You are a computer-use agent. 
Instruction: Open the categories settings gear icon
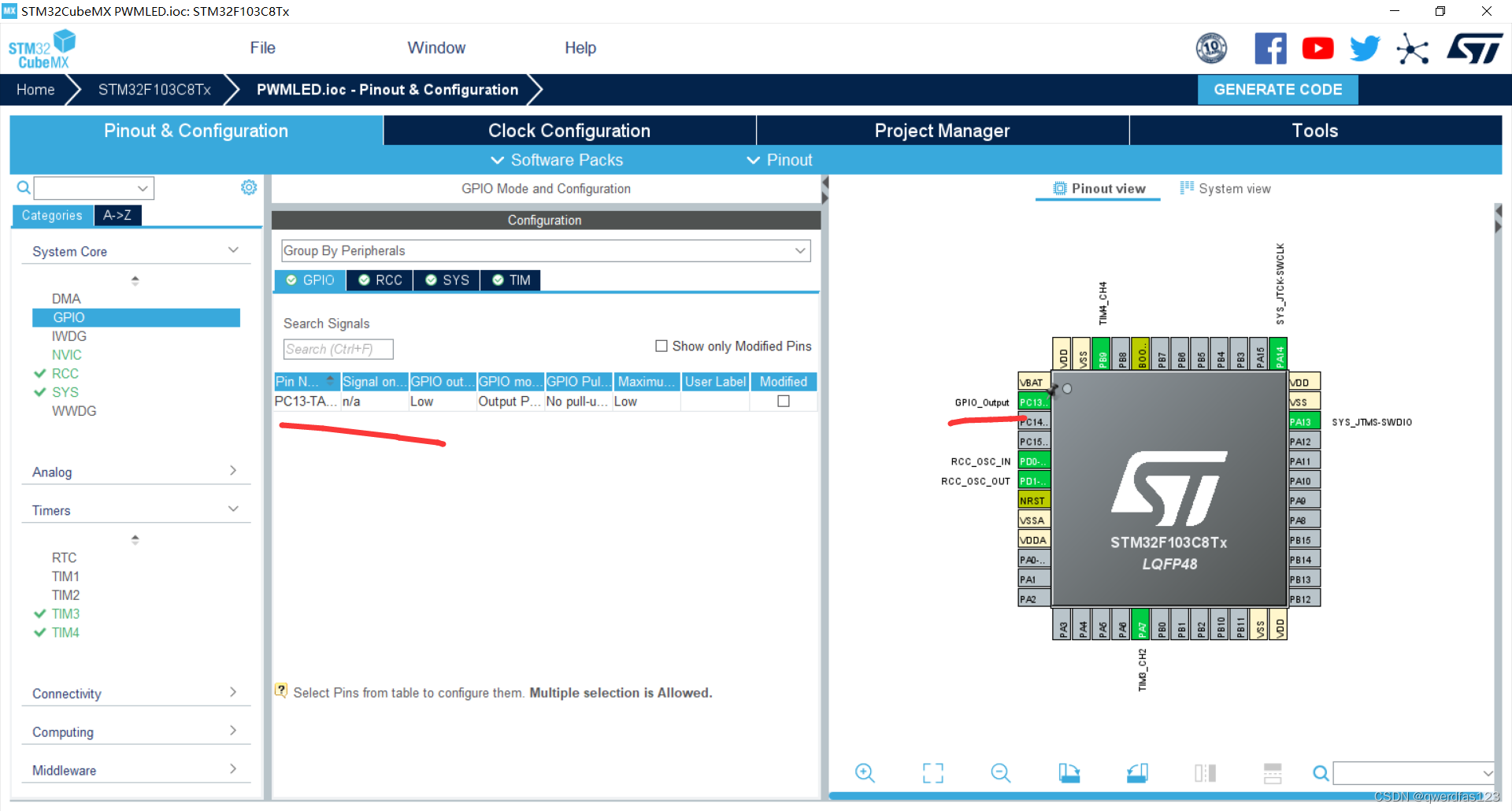(249, 187)
